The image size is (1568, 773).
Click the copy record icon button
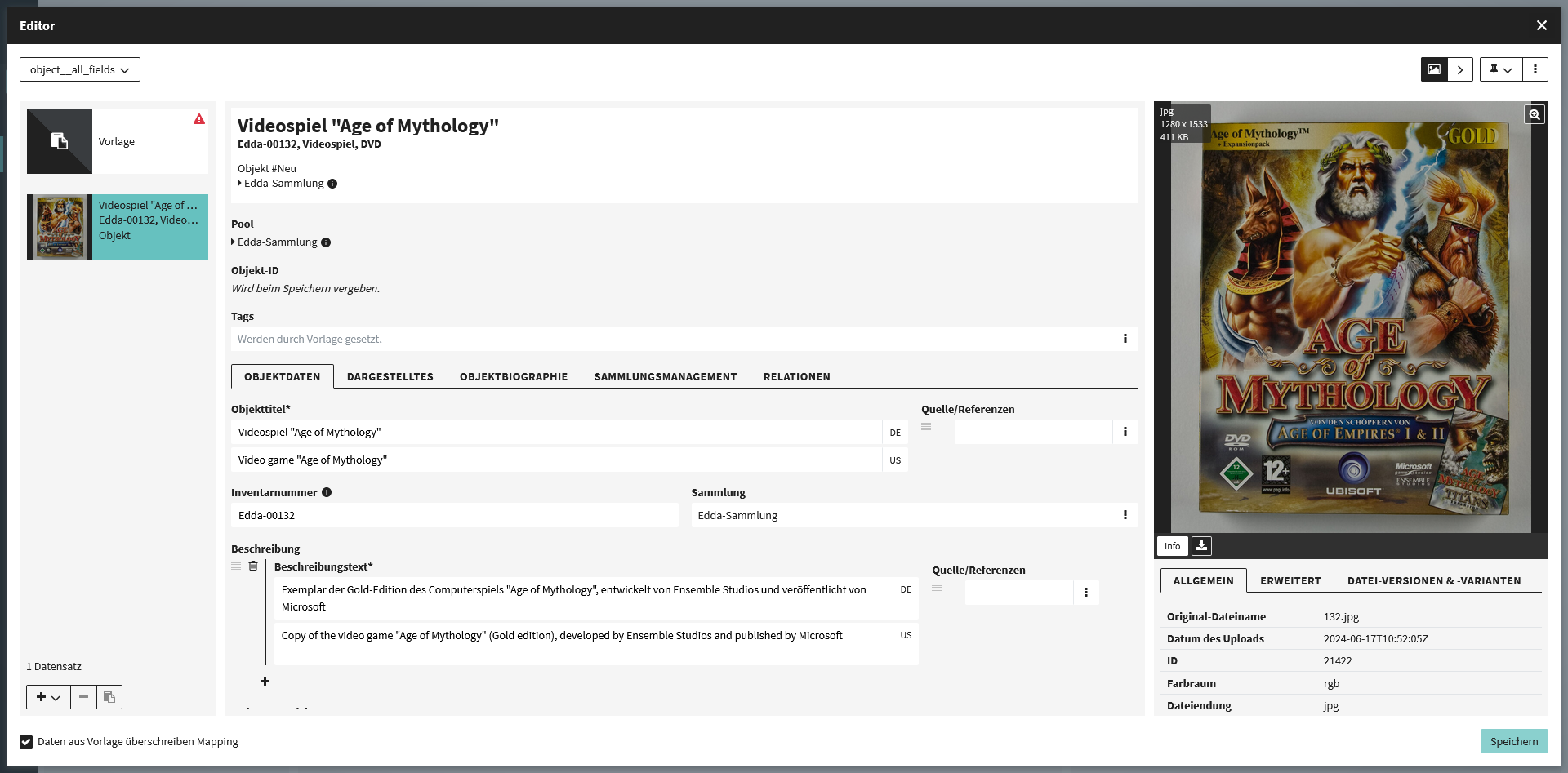coord(109,697)
